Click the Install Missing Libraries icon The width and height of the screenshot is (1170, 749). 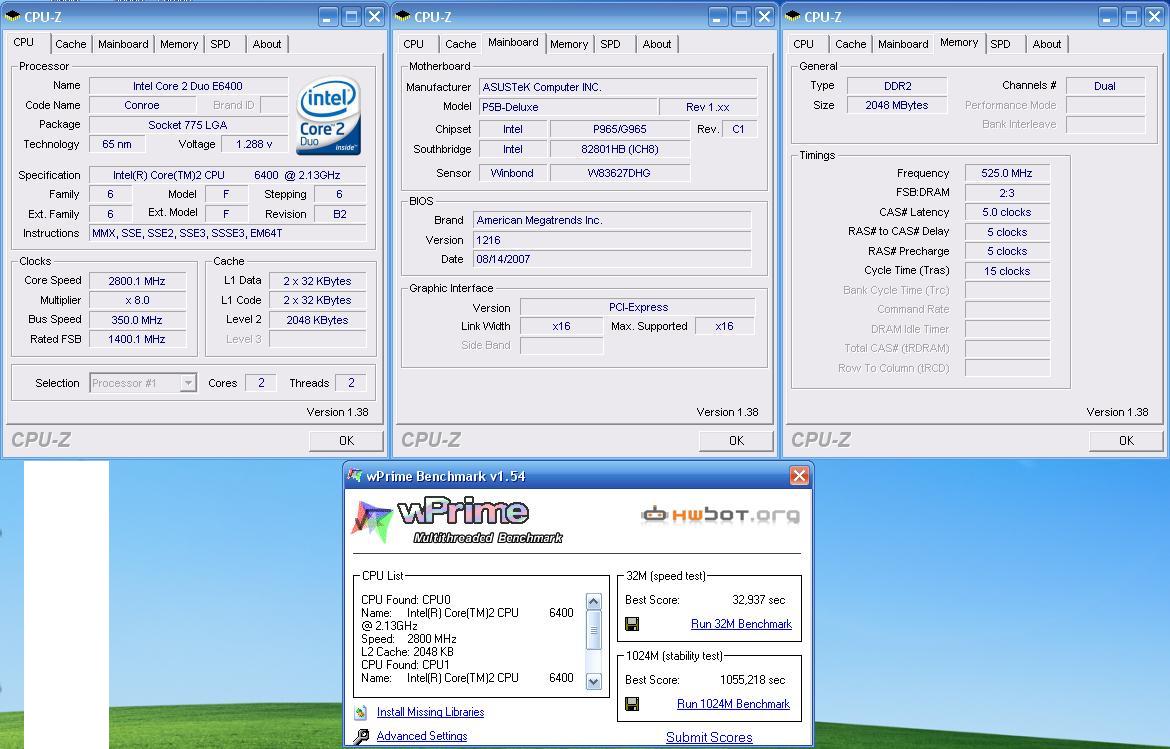(361, 712)
